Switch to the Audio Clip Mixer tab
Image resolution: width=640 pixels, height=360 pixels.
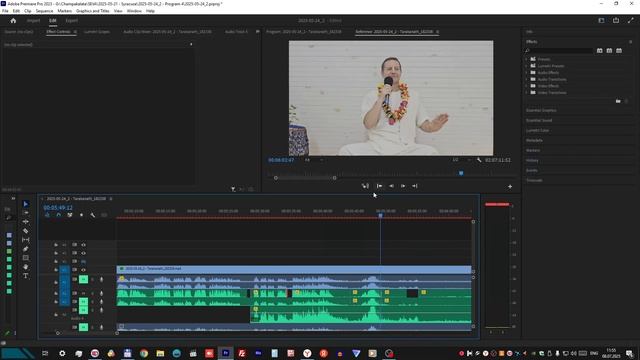coord(167,31)
